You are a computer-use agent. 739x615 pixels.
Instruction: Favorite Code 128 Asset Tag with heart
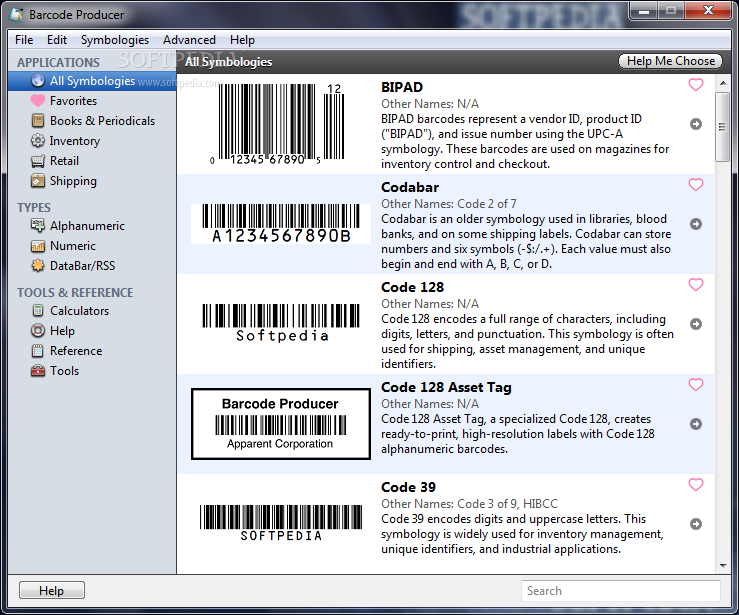point(696,385)
